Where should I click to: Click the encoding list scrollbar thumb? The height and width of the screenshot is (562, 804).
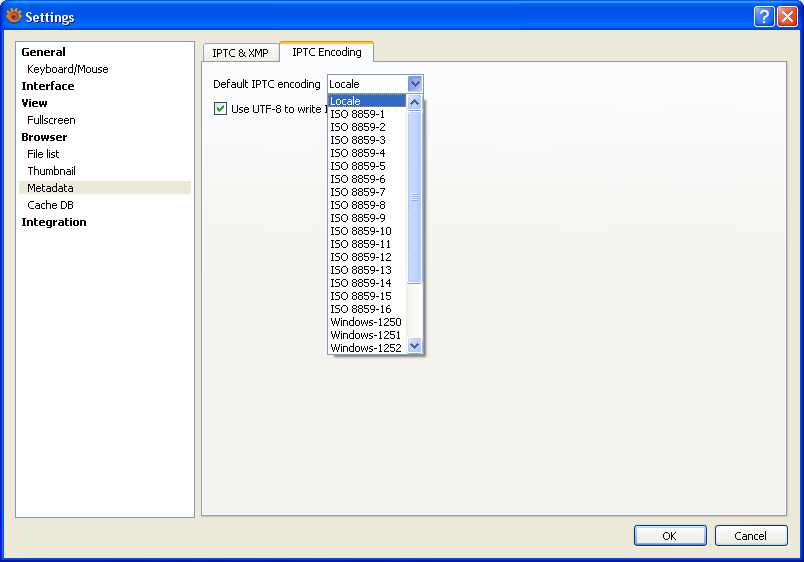point(414,196)
